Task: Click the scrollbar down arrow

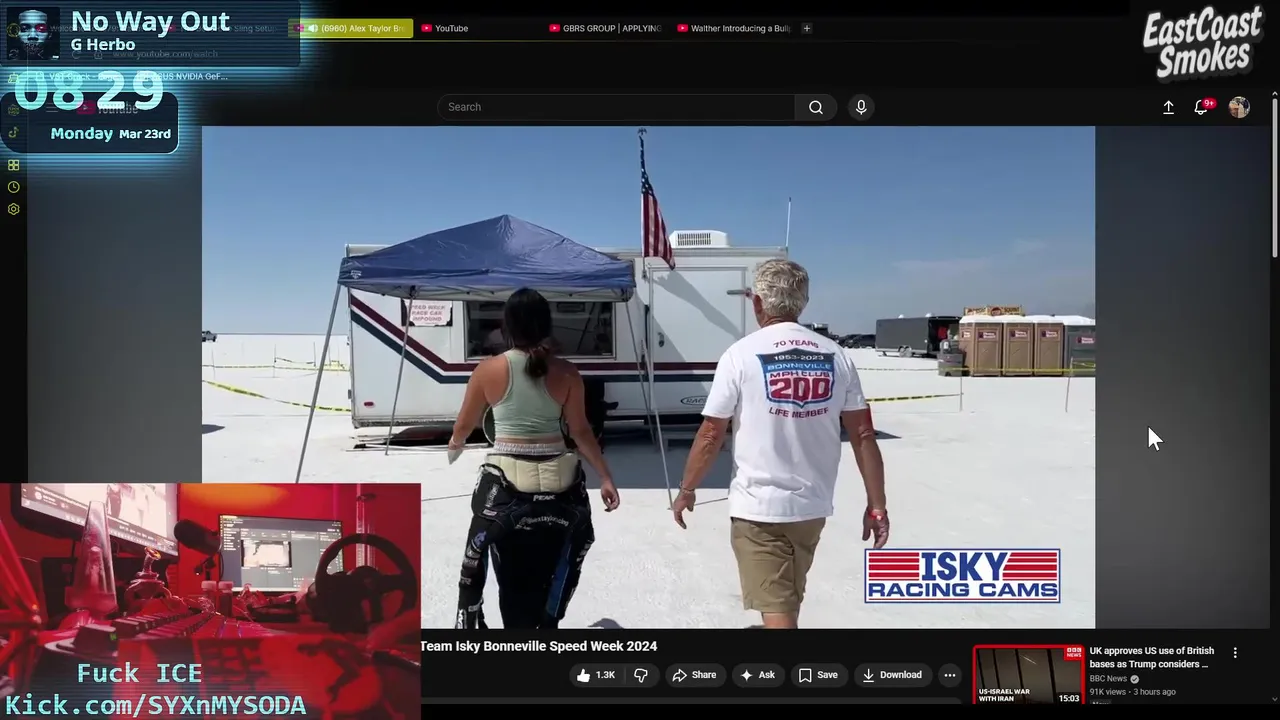Action: [1275, 701]
